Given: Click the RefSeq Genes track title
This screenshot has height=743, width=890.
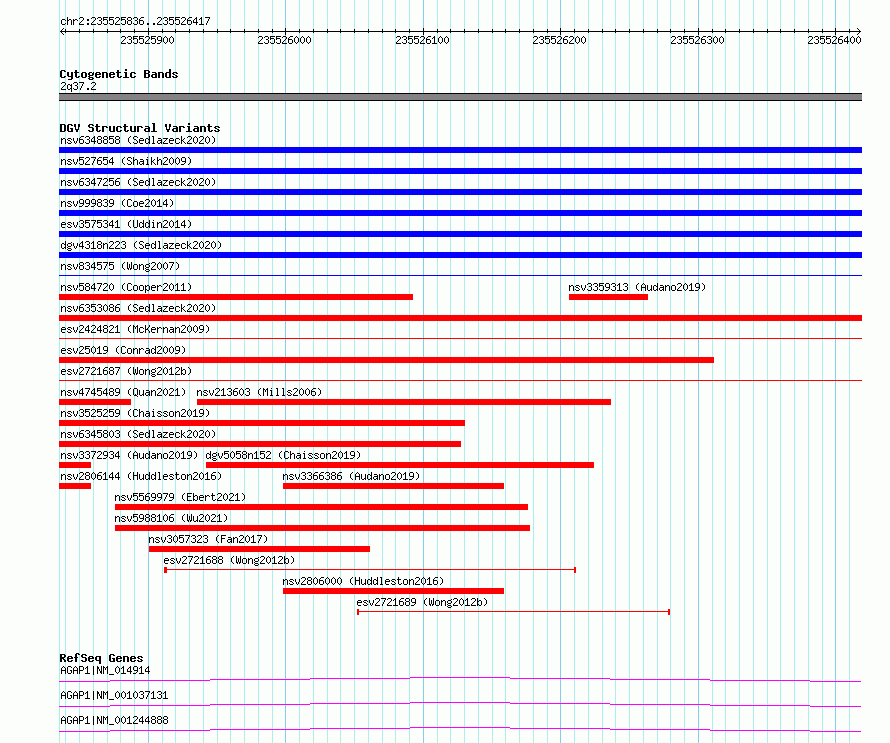Looking at the screenshot, I should point(101,658).
